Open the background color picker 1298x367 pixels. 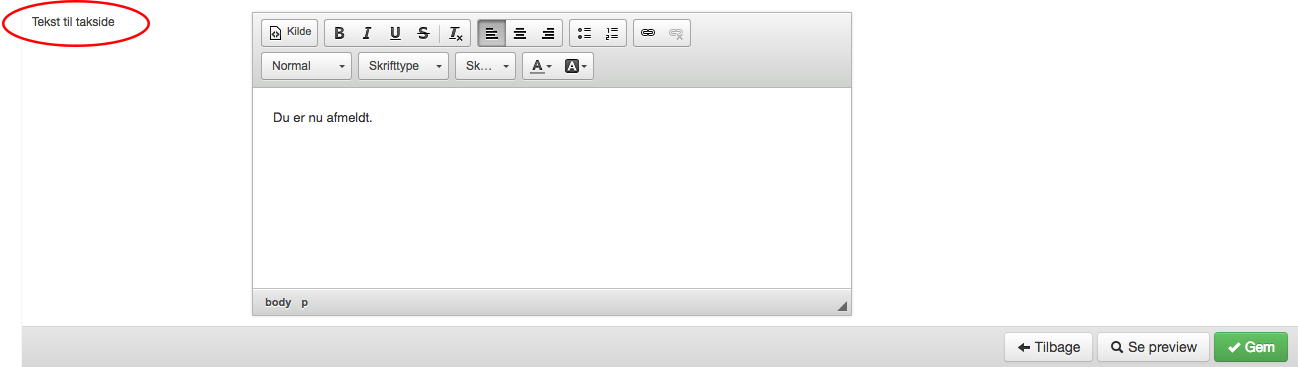(x=576, y=66)
